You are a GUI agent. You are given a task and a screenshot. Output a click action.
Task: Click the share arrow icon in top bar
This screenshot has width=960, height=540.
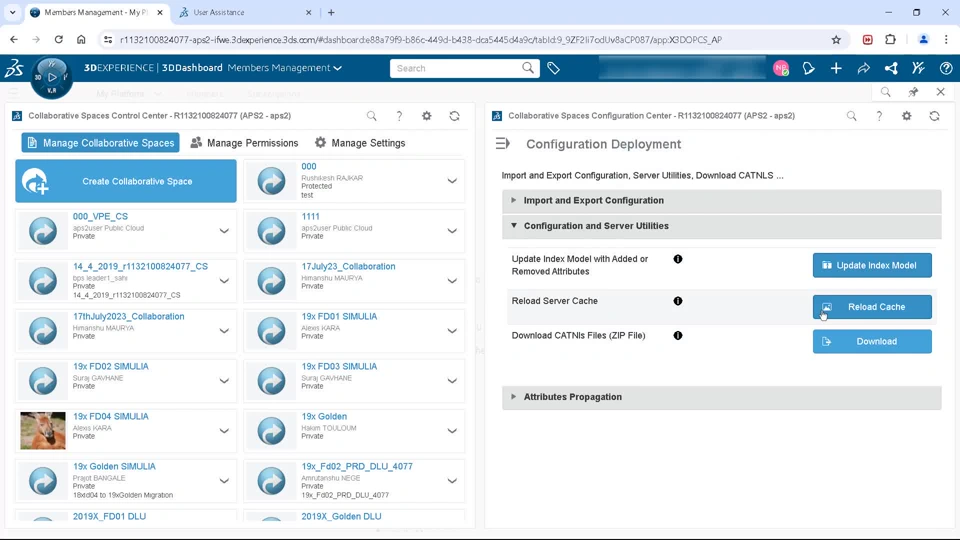pos(863,69)
